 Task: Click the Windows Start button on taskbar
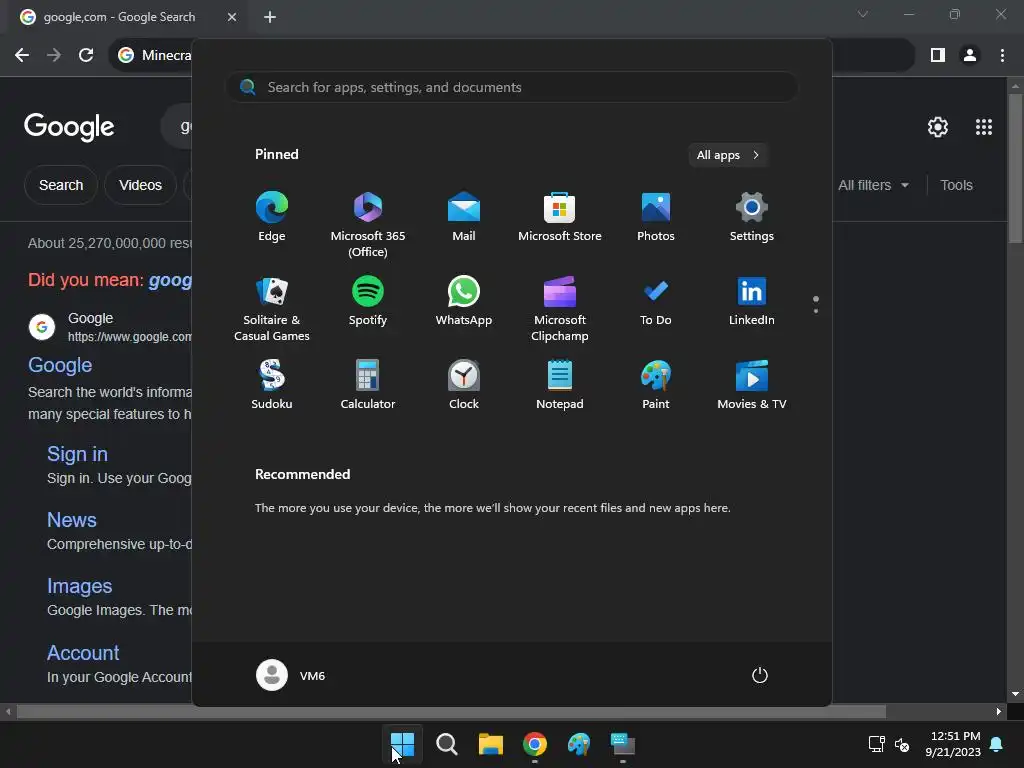402,744
